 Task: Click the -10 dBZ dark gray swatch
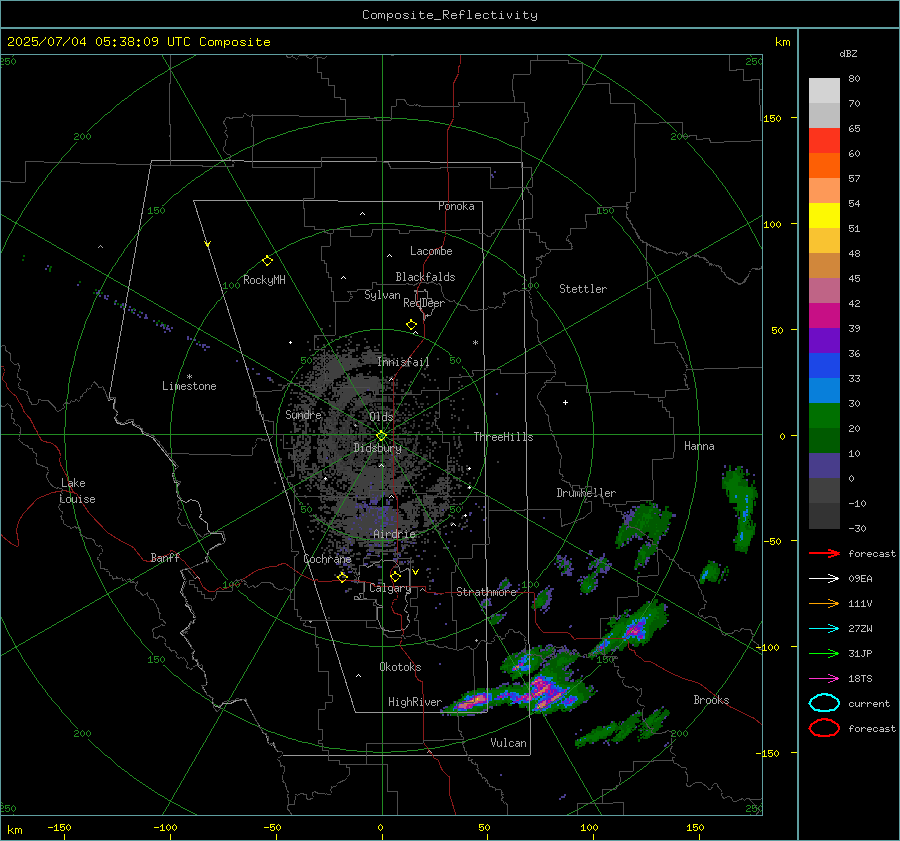[824, 516]
